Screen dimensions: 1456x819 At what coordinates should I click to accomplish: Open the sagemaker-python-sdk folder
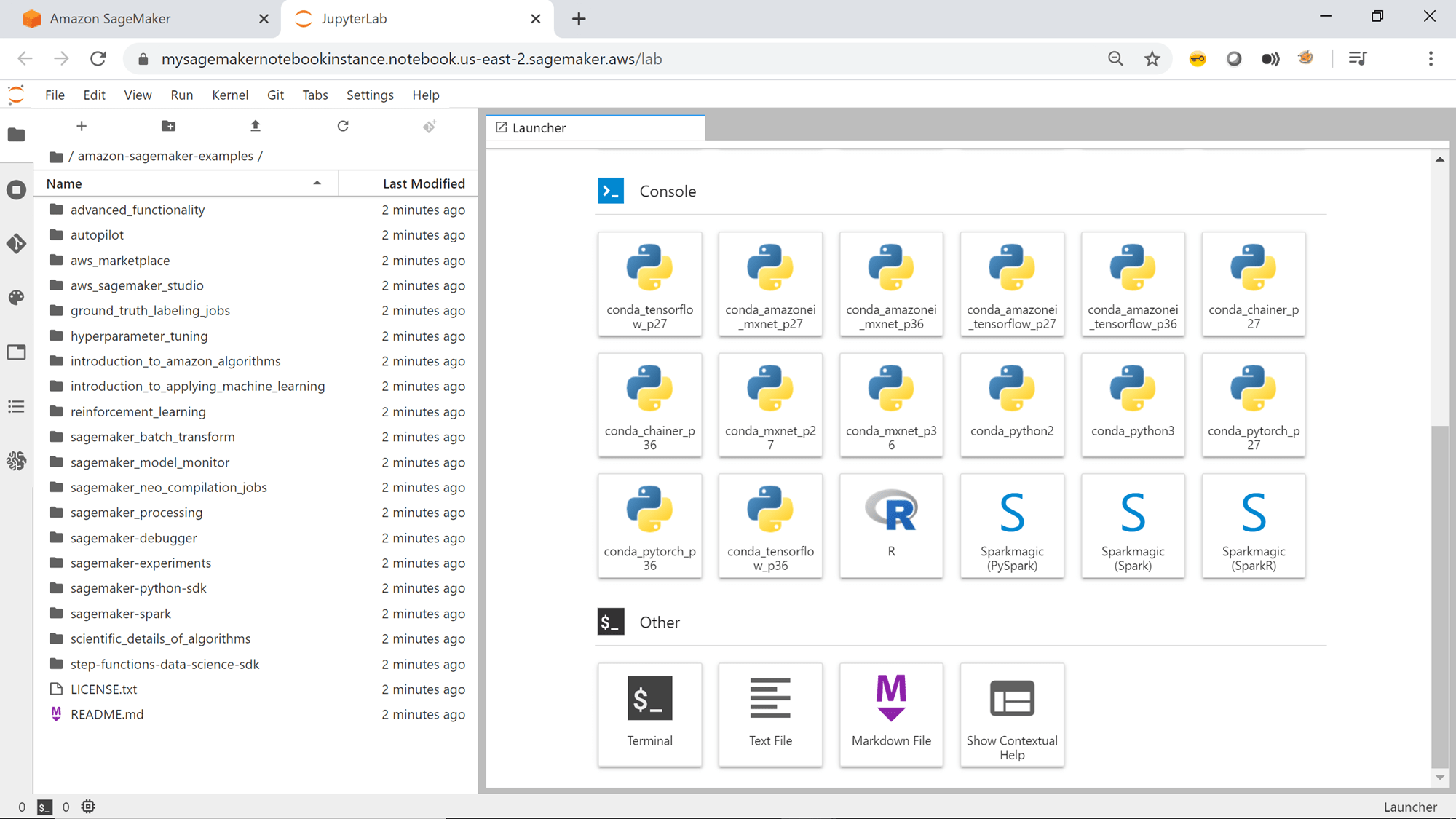[139, 587]
